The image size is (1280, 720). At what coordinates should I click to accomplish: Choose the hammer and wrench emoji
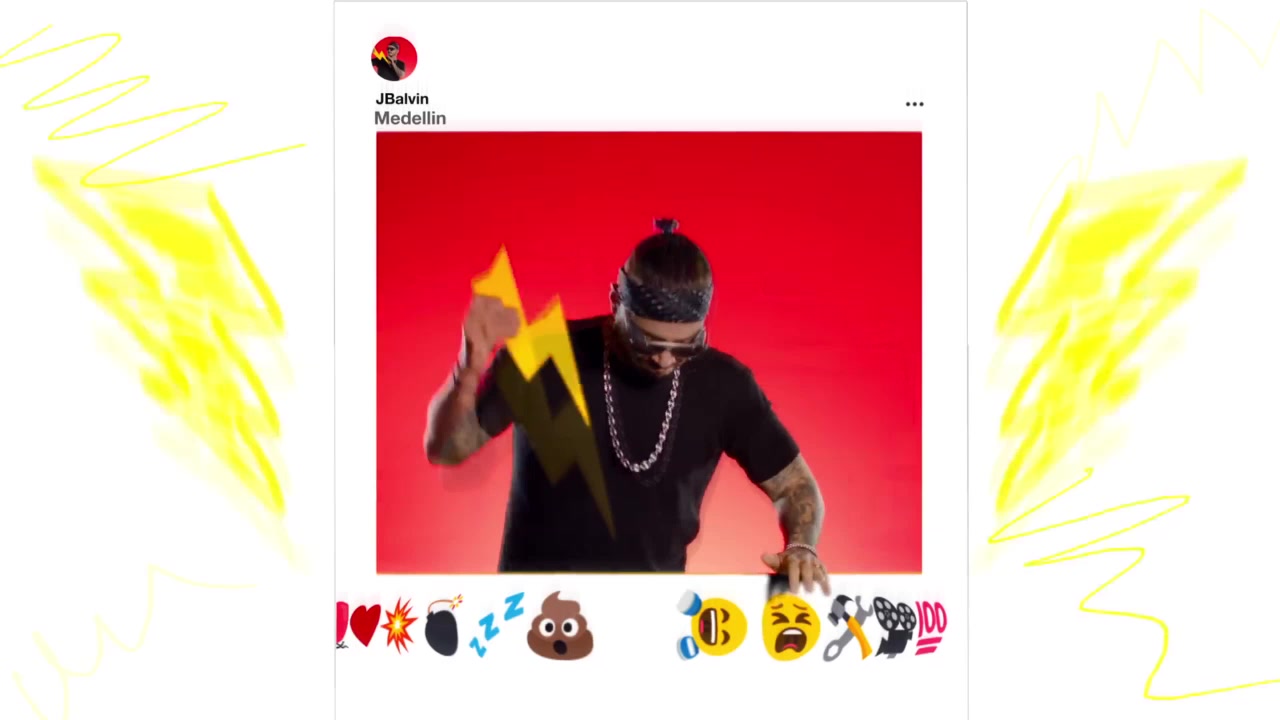(848, 628)
